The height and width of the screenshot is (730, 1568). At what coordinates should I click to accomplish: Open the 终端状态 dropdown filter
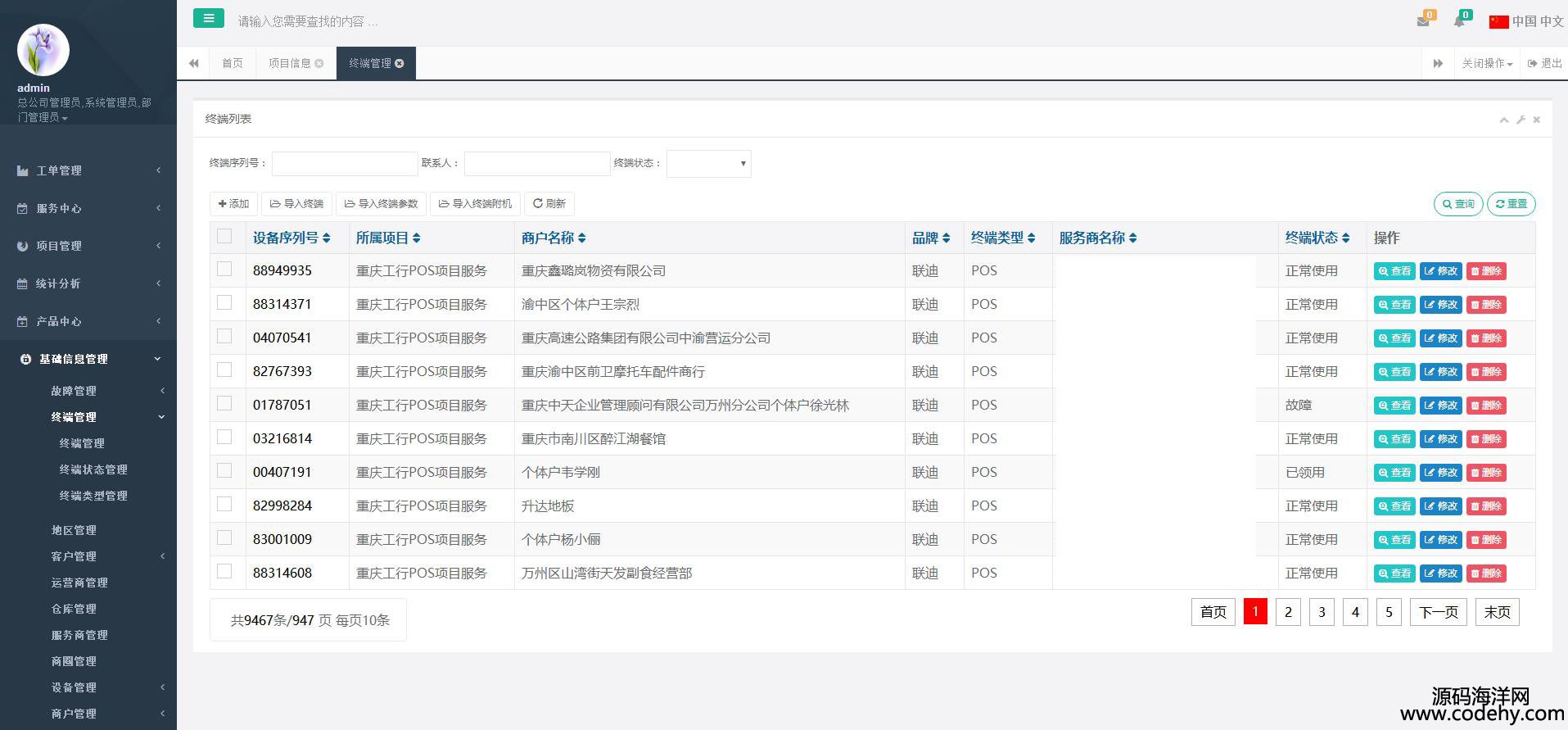(x=708, y=164)
